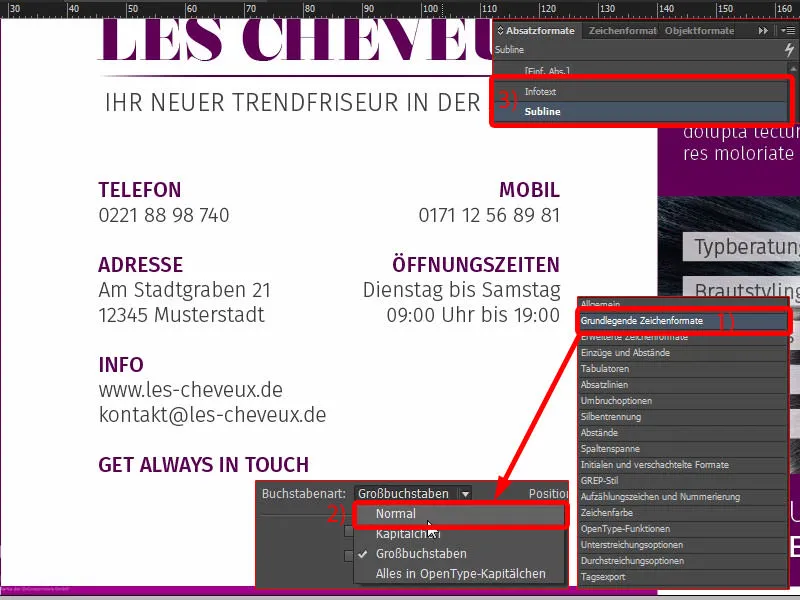
Task: Click the ADRESSE heading
Action: pyautogui.click(x=140, y=265)
